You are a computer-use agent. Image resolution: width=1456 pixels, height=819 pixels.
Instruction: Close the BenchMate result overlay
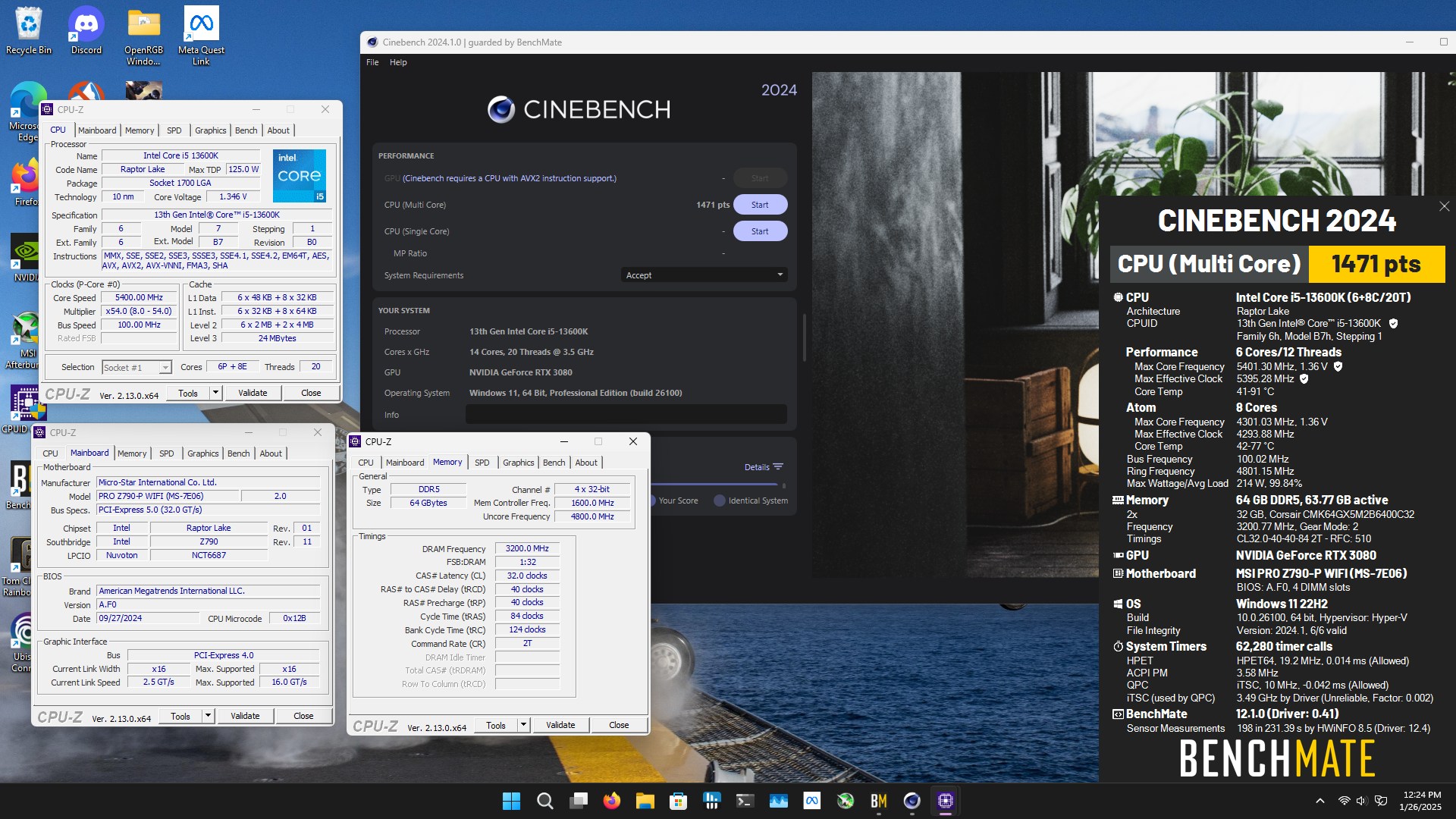pos(1444,206)
